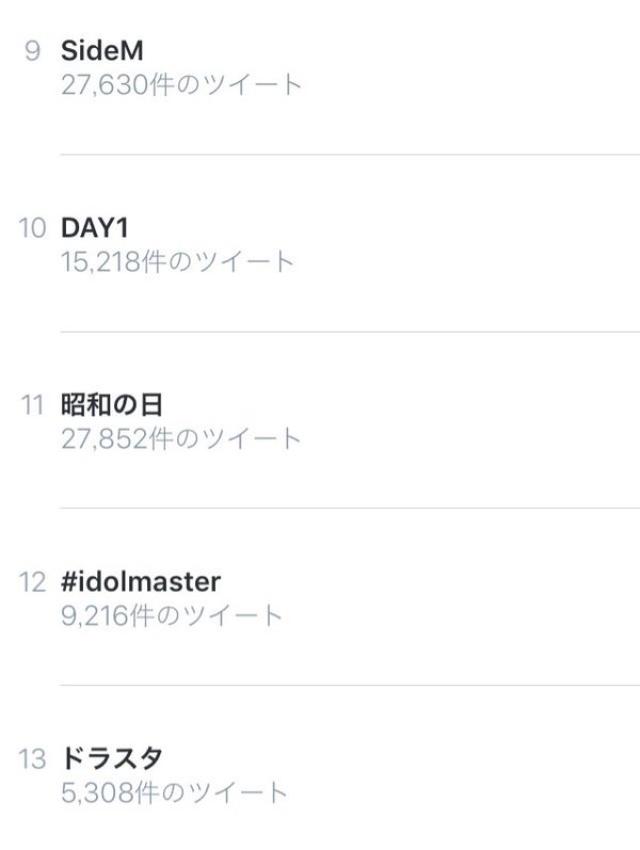Open the SideM trending topic
This screenshot has width=640, height=850.
point(102,51)
